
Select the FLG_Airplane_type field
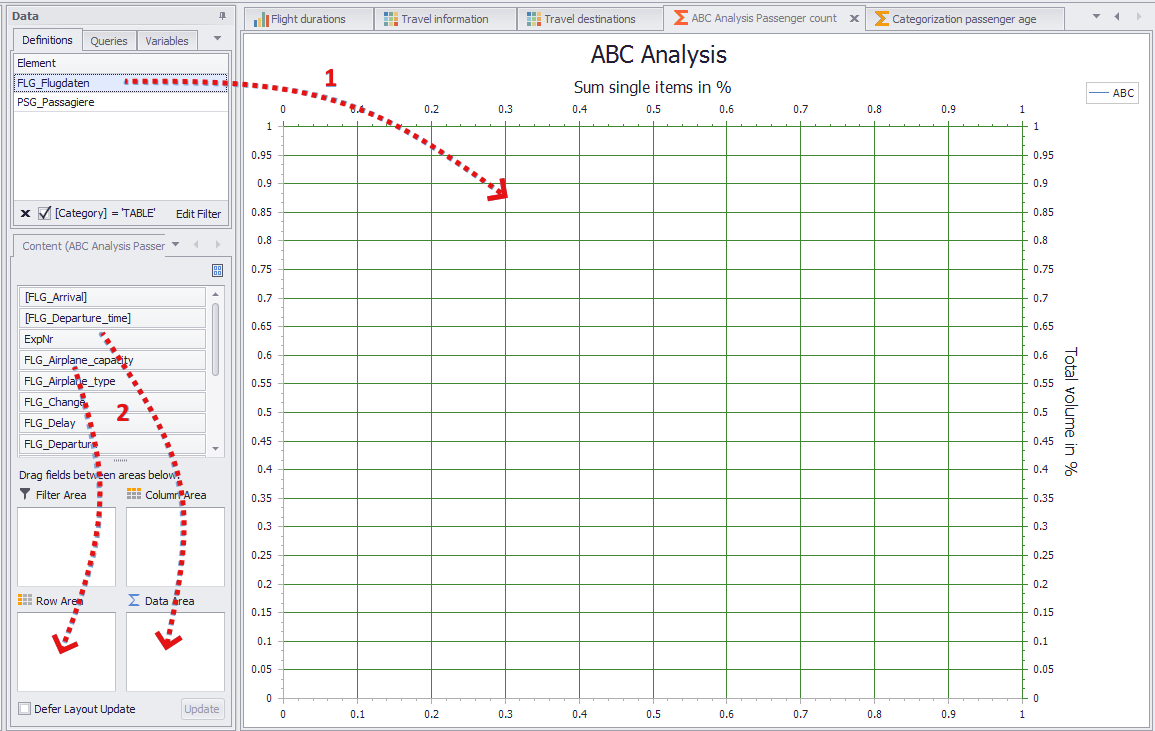pos(112,381)
